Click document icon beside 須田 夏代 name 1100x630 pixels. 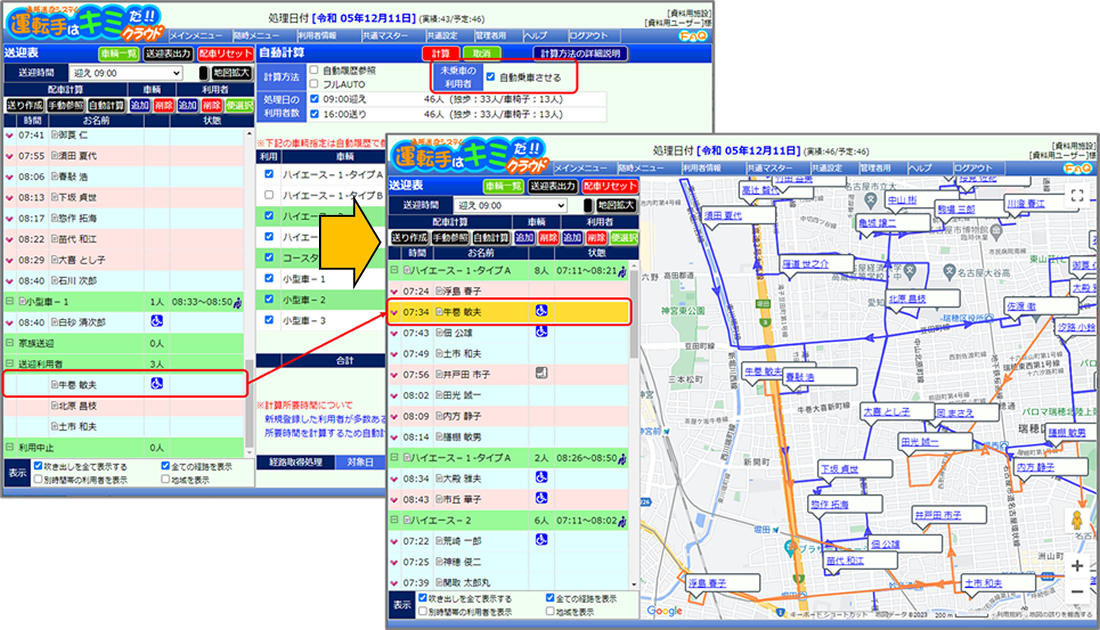tap(54, 156)
